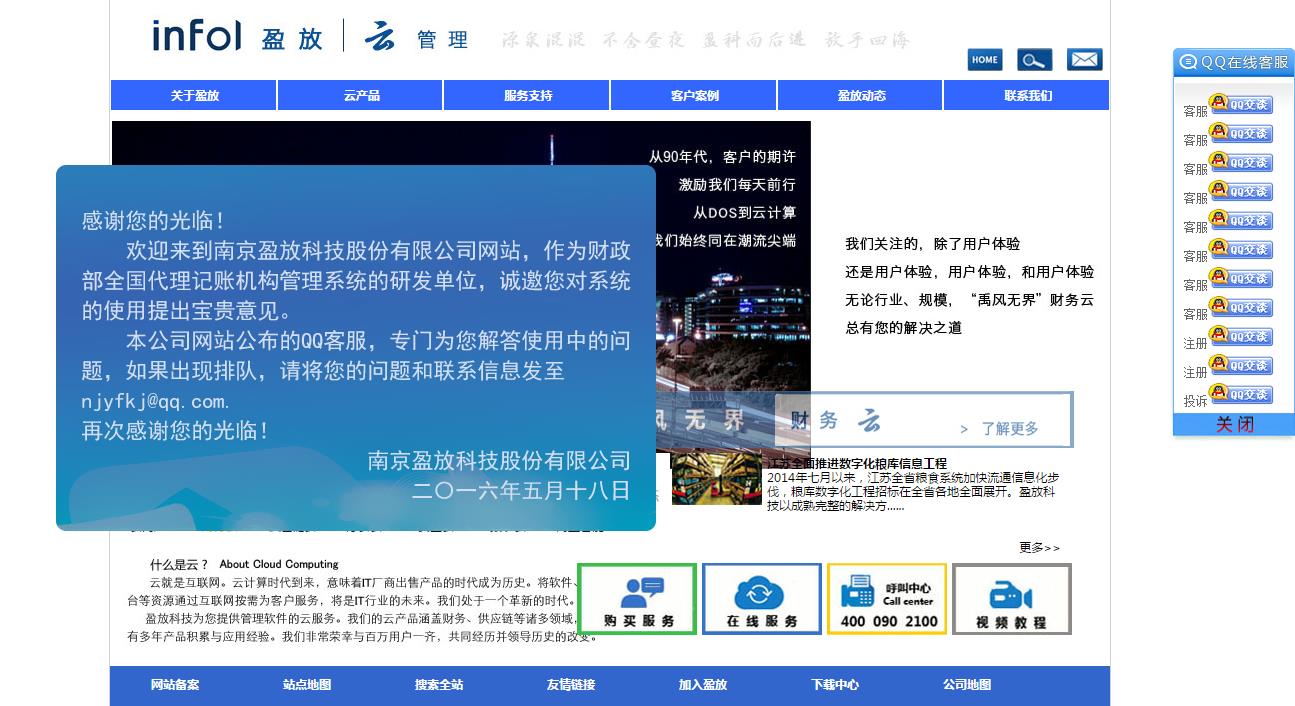Click the 感谢您的光临！ greeting in the popup

coord(154,220)
